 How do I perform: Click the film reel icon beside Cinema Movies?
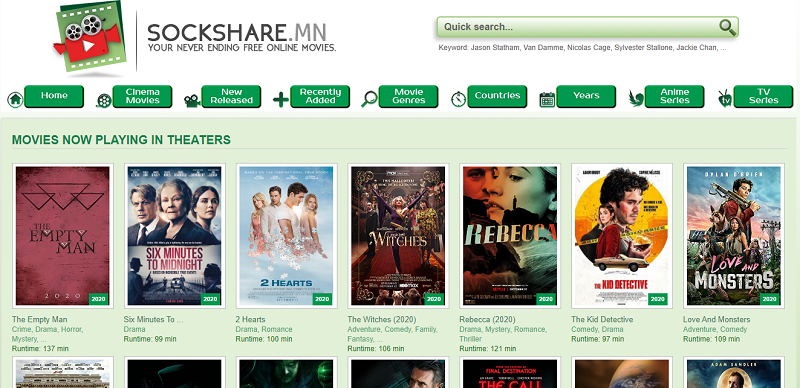pos(104,100)
